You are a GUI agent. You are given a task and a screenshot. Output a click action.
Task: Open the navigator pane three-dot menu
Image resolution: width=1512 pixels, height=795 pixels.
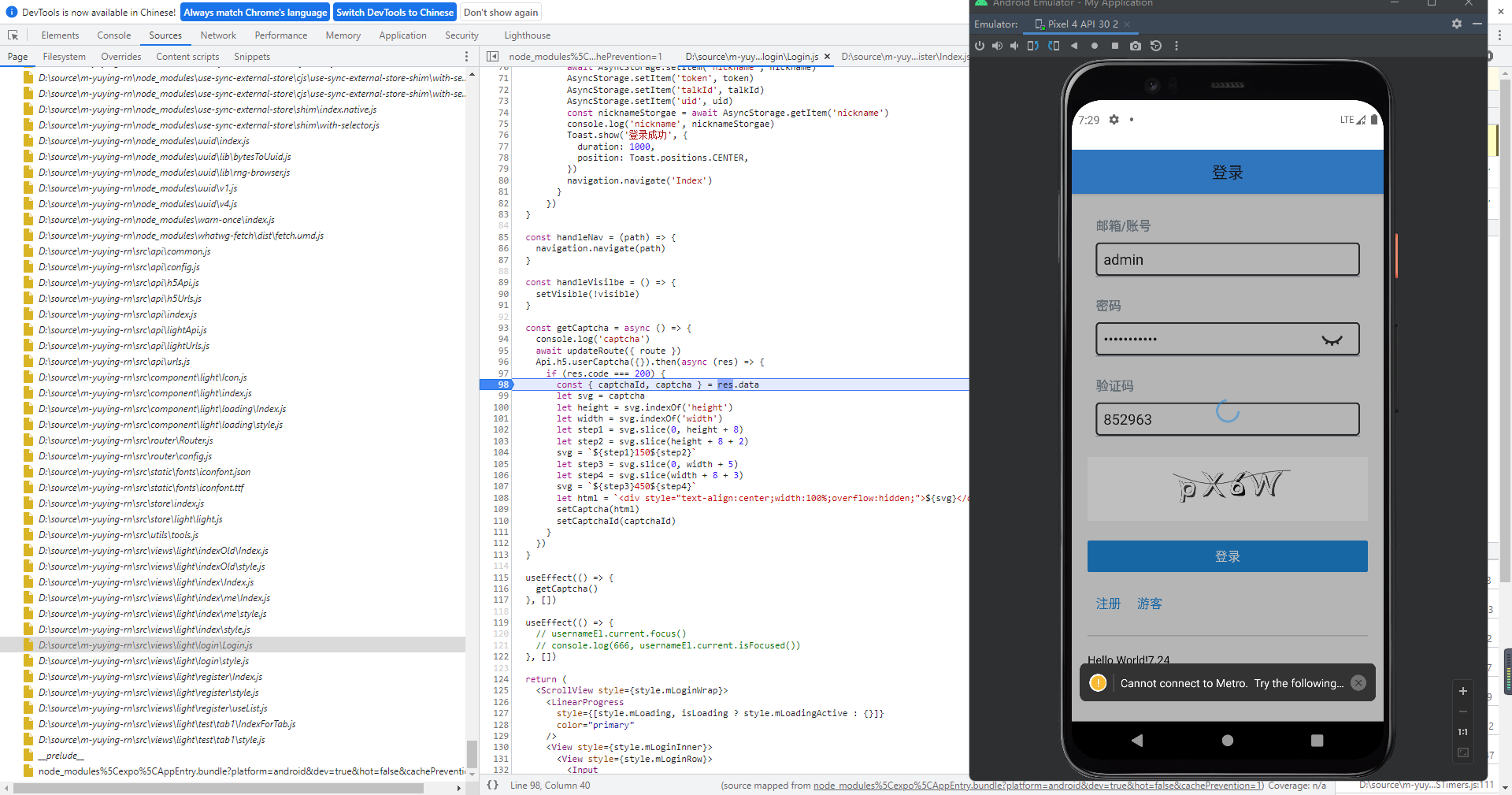click(466, 57)
